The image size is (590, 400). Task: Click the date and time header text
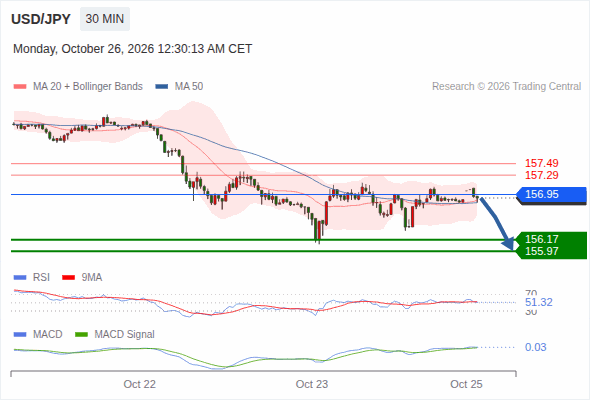(x=132, y=49)
